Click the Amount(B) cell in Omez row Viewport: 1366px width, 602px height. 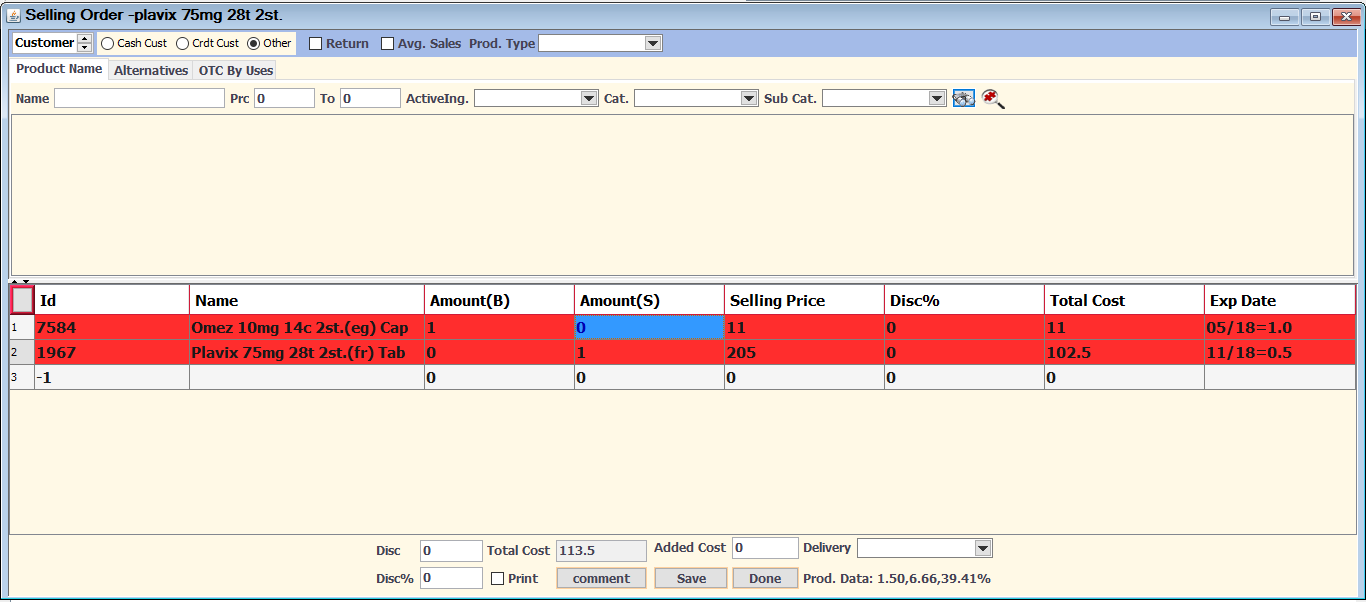click(x=500, y=327)
